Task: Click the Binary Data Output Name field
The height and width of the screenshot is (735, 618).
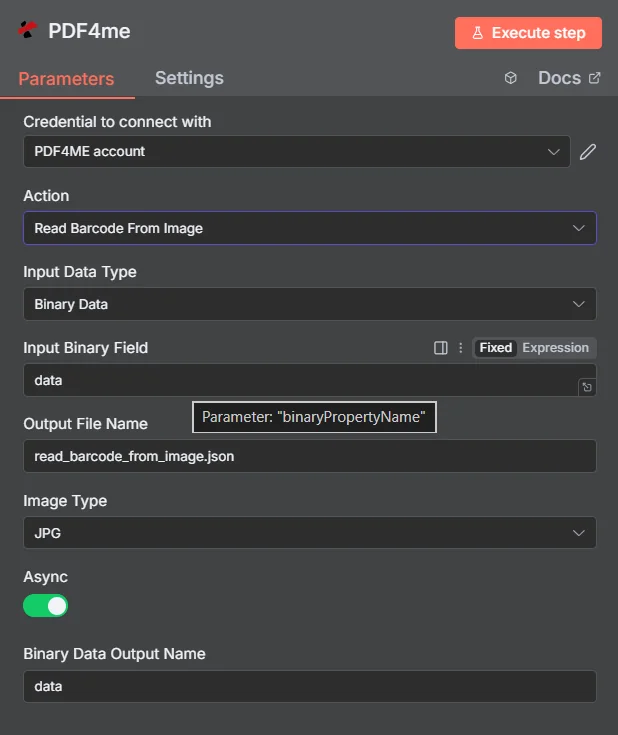Action: pyautogui.click(x=310, y=686)
